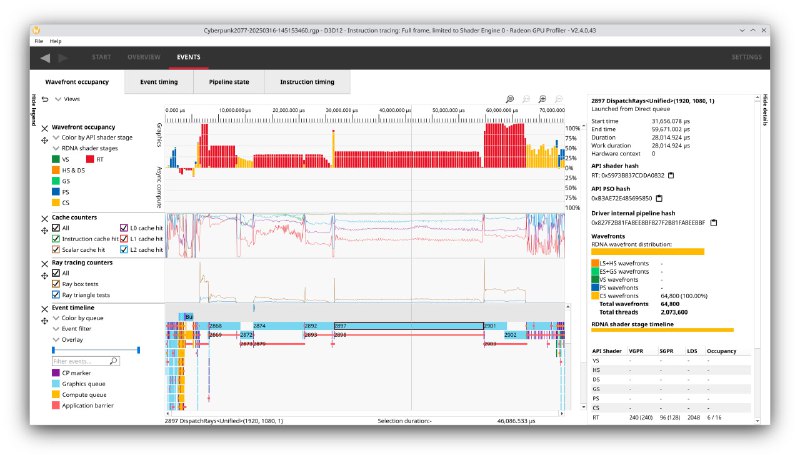Toggle the Instruction cache hit checkbox

pyautogui.click(x=56, y=239)
